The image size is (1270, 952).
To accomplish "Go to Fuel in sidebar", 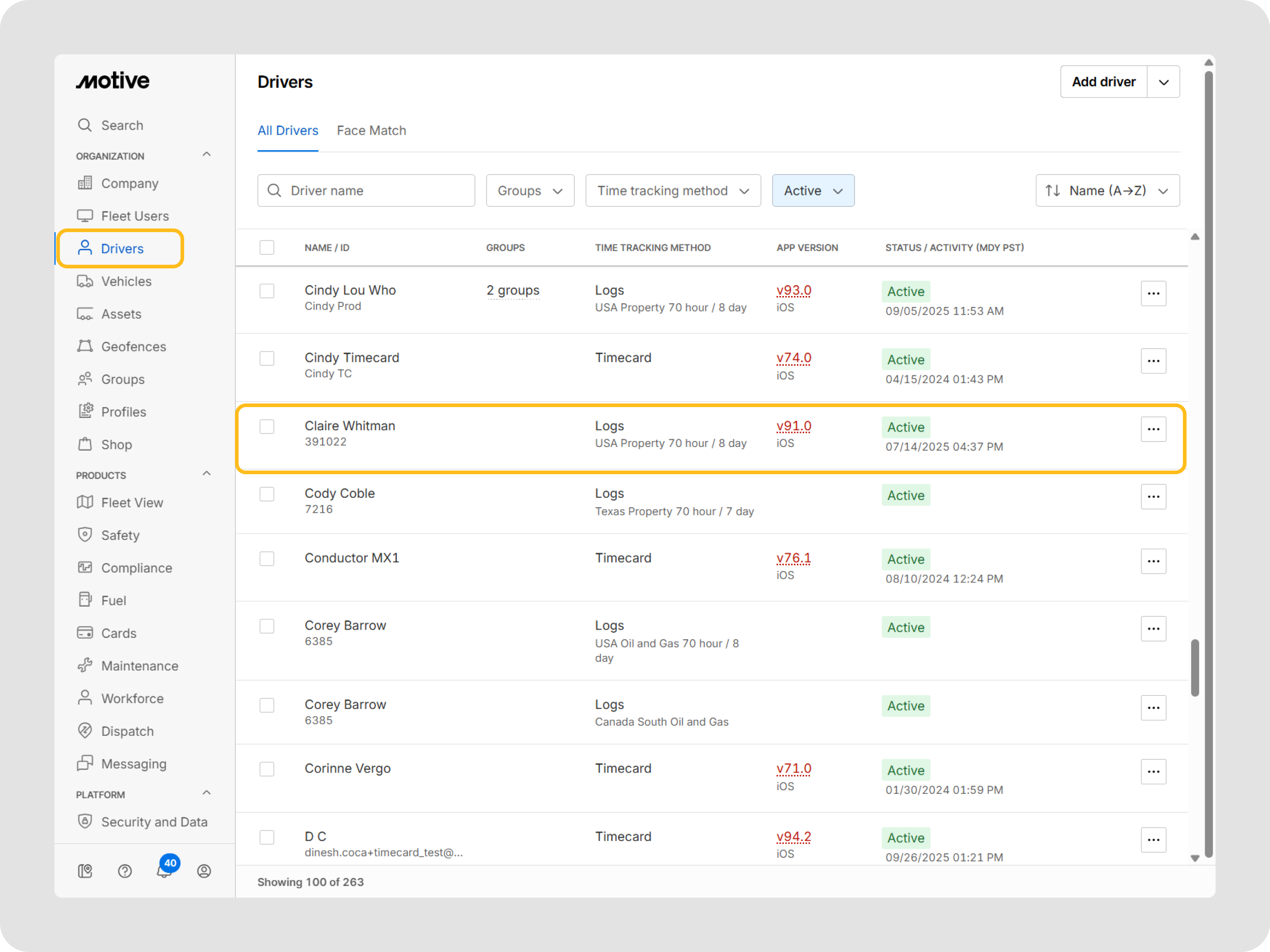I will 113,600.
